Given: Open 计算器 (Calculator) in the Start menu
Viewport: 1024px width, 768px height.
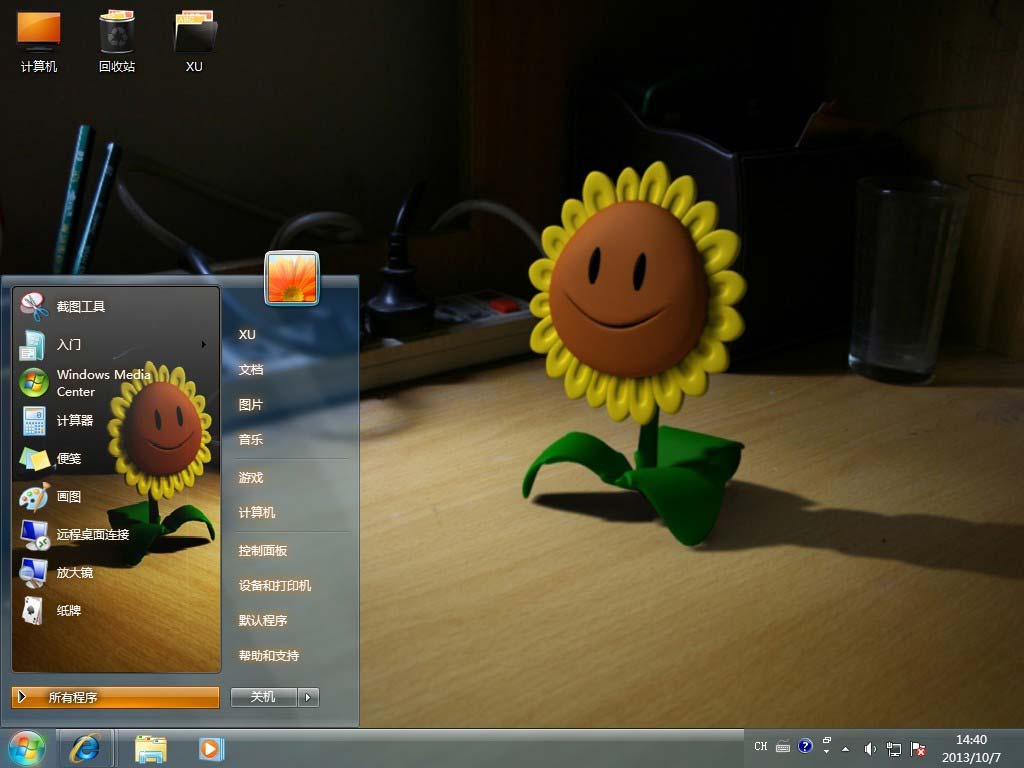Looking at the screenshot, I should click(74, 421).
